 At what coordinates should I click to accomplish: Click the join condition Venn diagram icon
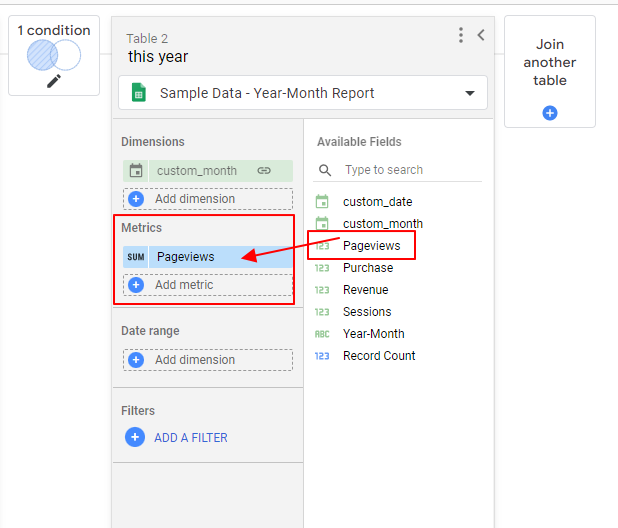(x=54, y=56)
